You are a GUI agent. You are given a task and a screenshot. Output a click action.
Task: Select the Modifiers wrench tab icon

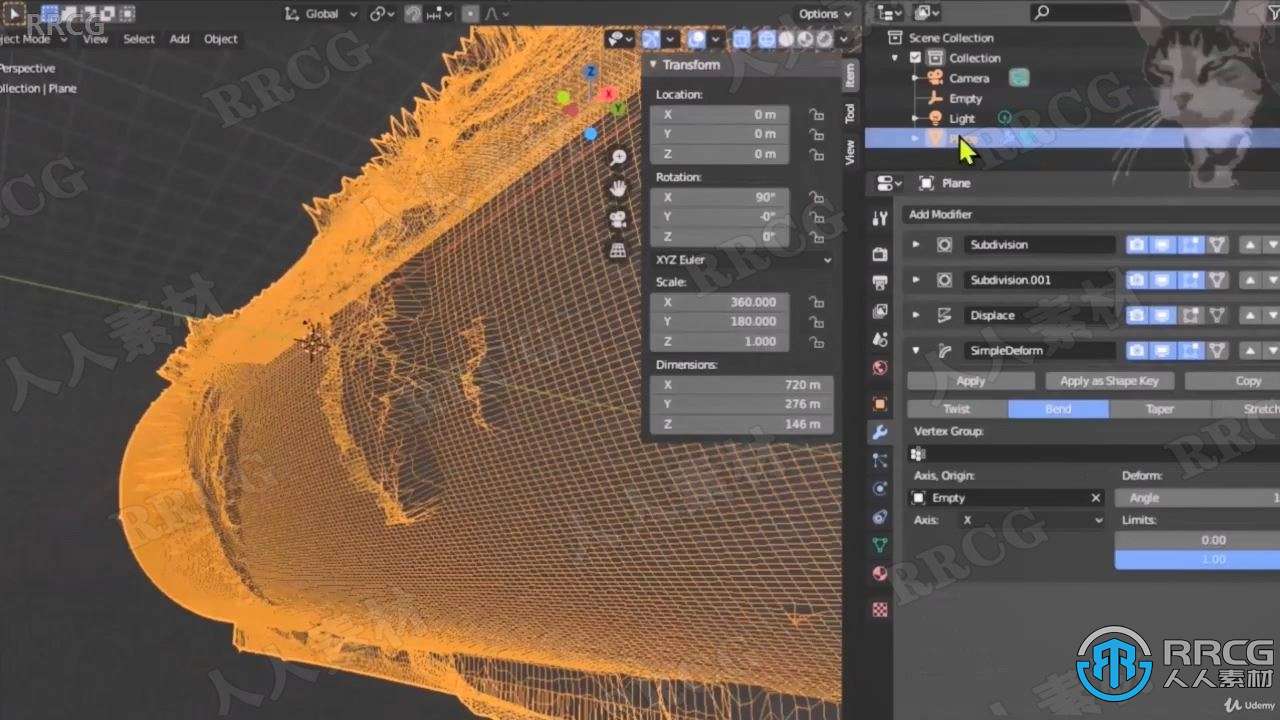point(880,432)
